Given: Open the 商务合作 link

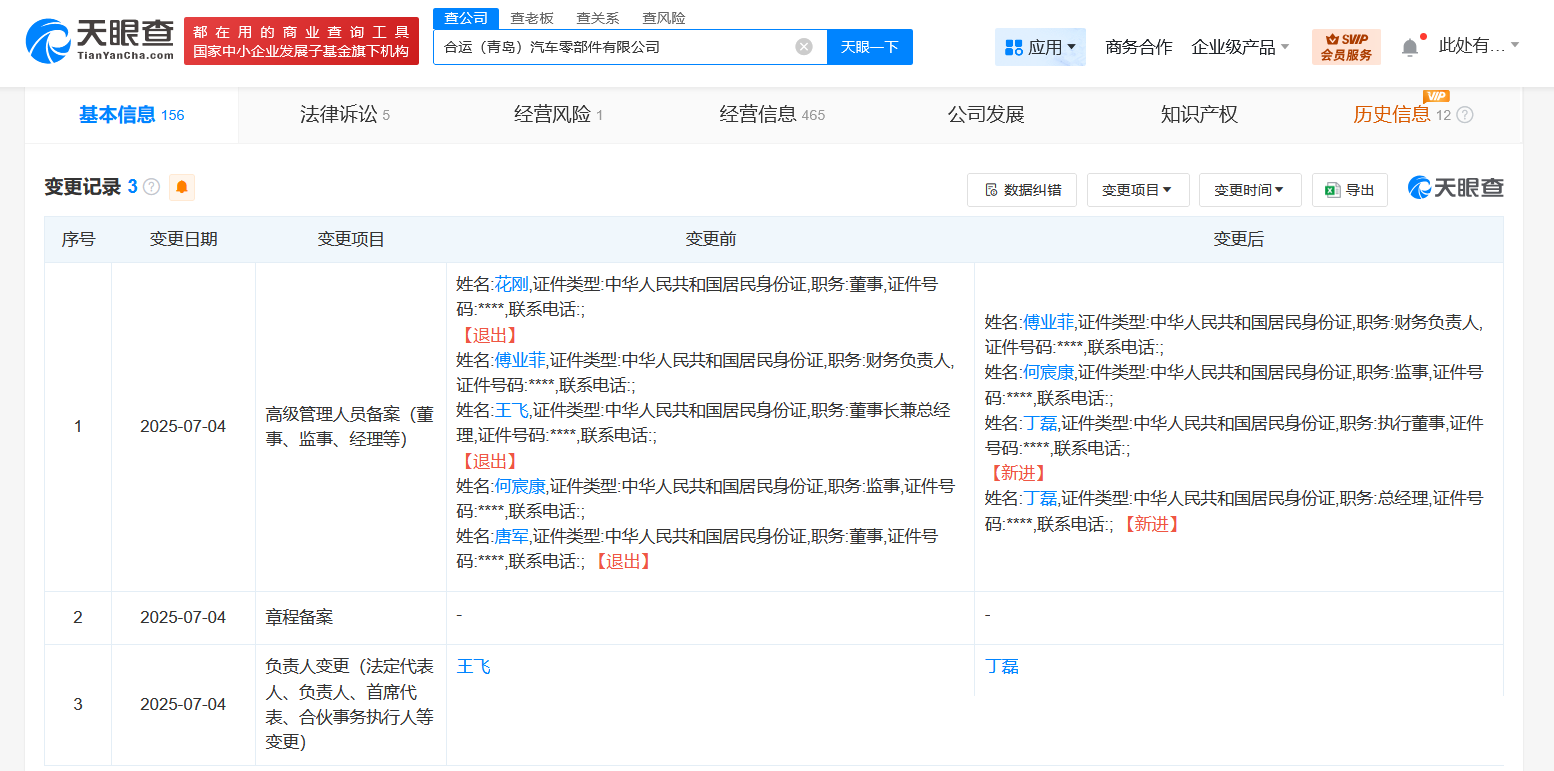Looking at the screenshot, I should 1139,47.
